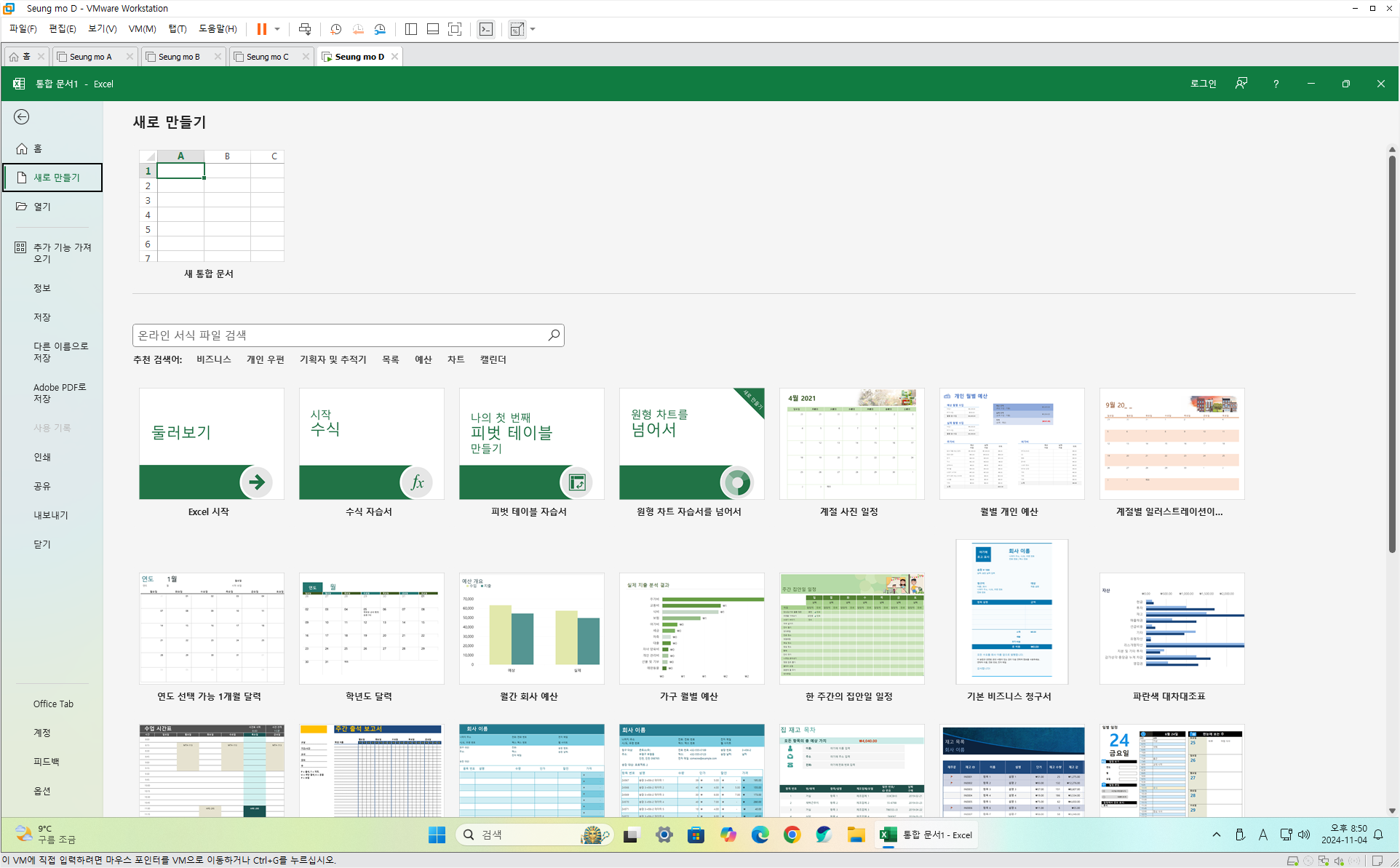Viewport: 1400px width, 868px height.
Task: Click the search magnifier in template search box
Action: [554, 335]
